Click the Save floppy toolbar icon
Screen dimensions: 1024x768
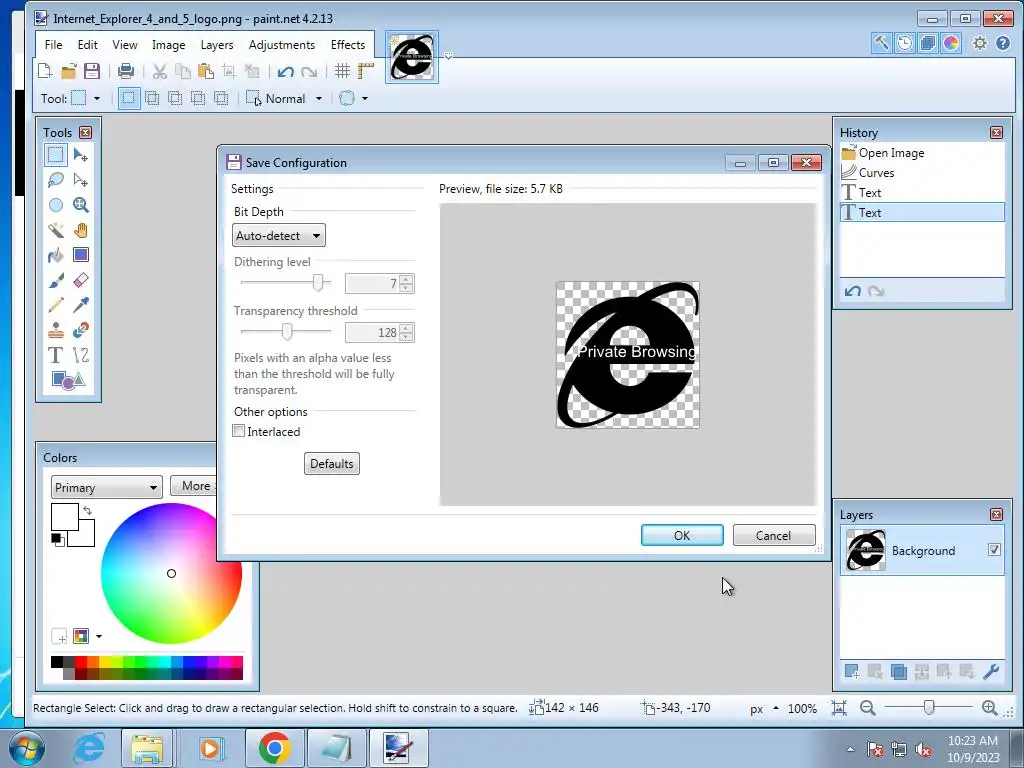pyautogui.click(x=92, y=71)
